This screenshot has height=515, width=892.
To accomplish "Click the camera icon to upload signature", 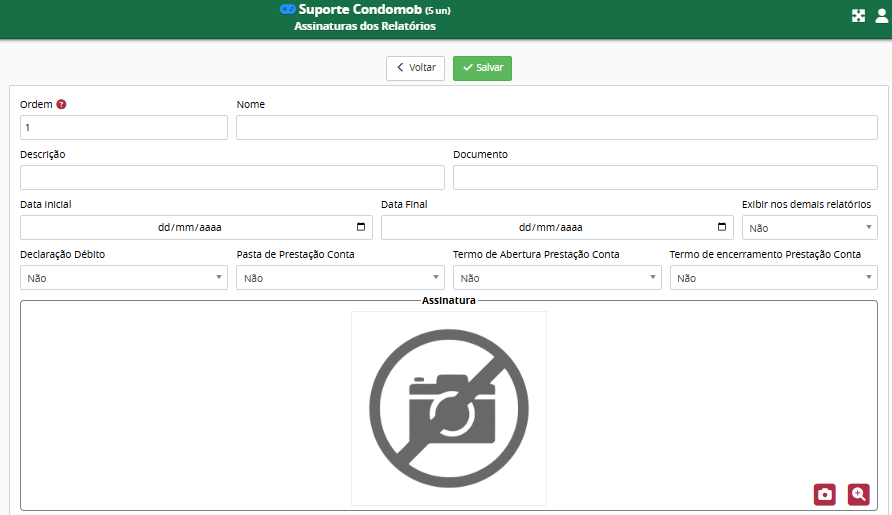I will [824, 494].
